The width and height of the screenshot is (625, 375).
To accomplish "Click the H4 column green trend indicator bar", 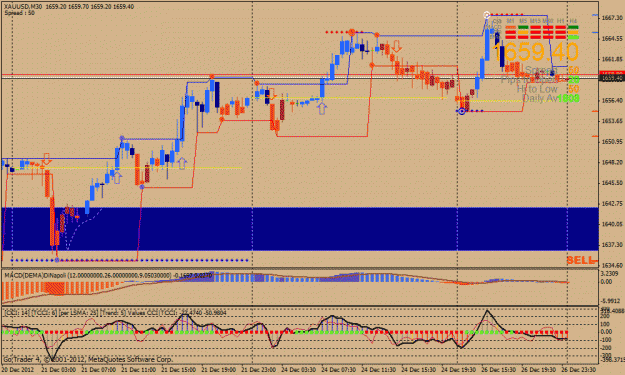I will pyautogui.click(x=573, y=27).
